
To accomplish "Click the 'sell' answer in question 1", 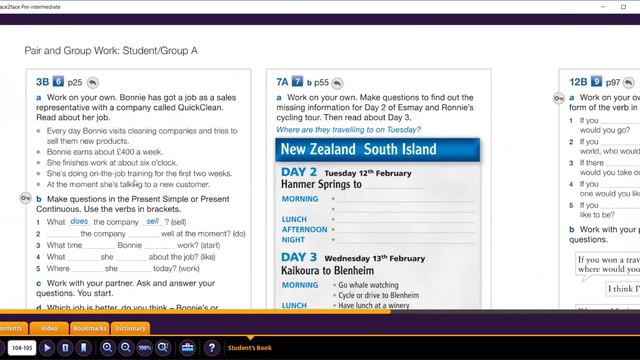I will 152,221.
